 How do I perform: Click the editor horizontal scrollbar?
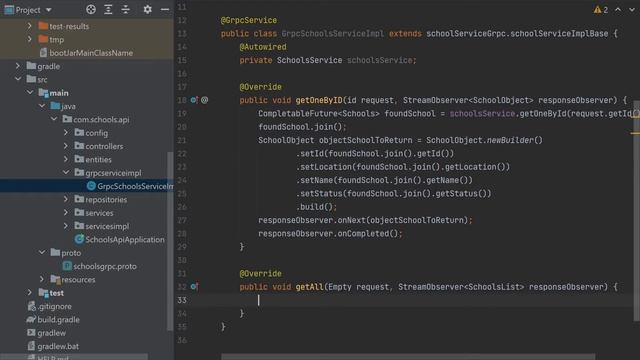408,357
